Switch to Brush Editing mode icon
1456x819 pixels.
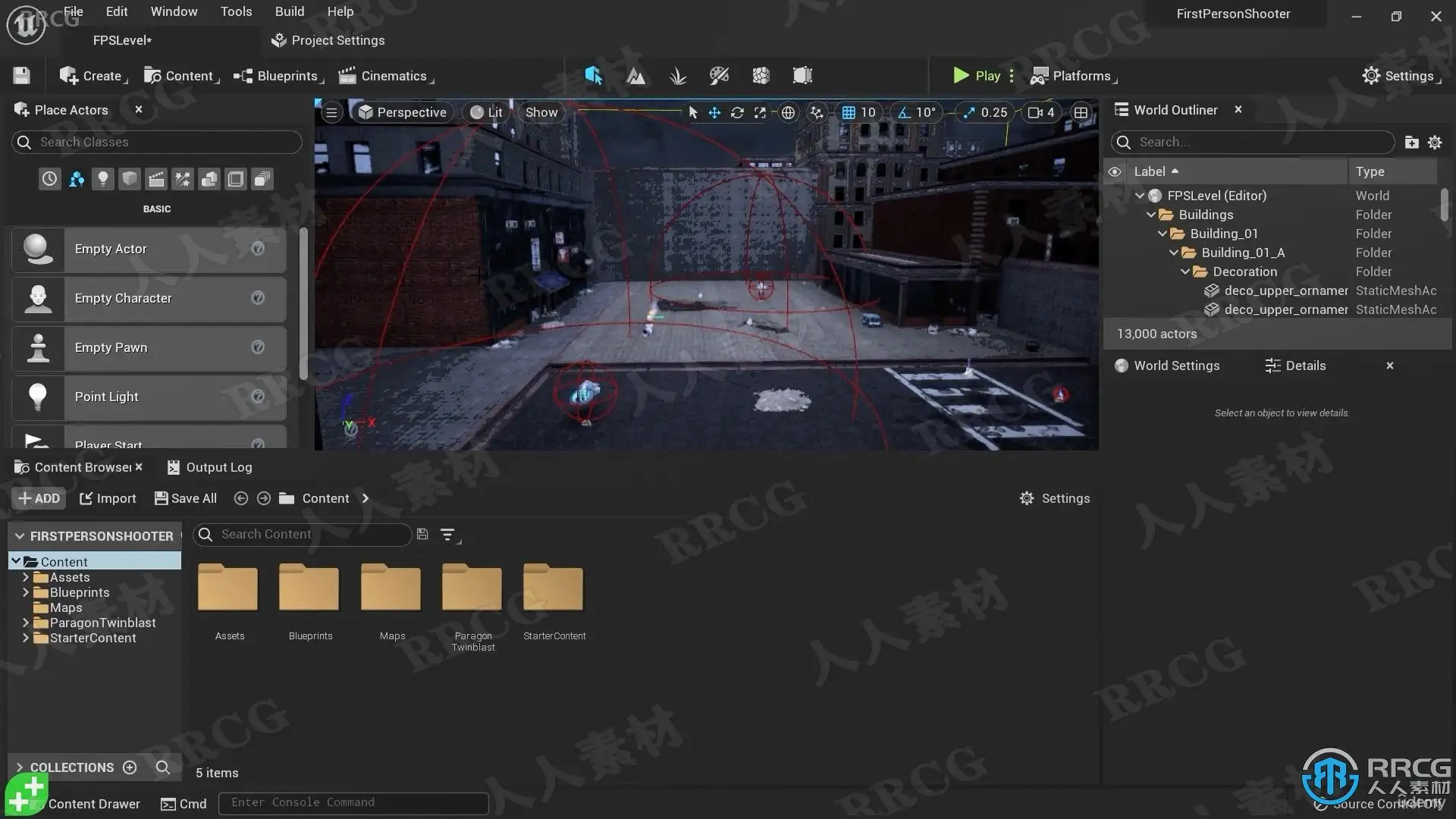pos(802,75)
